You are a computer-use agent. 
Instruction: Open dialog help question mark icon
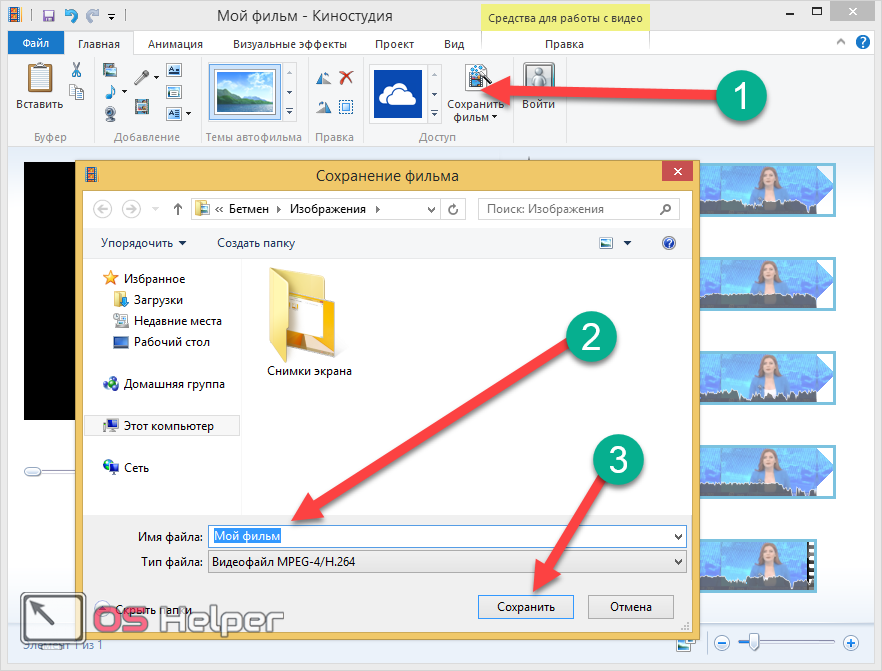[669, 243]
